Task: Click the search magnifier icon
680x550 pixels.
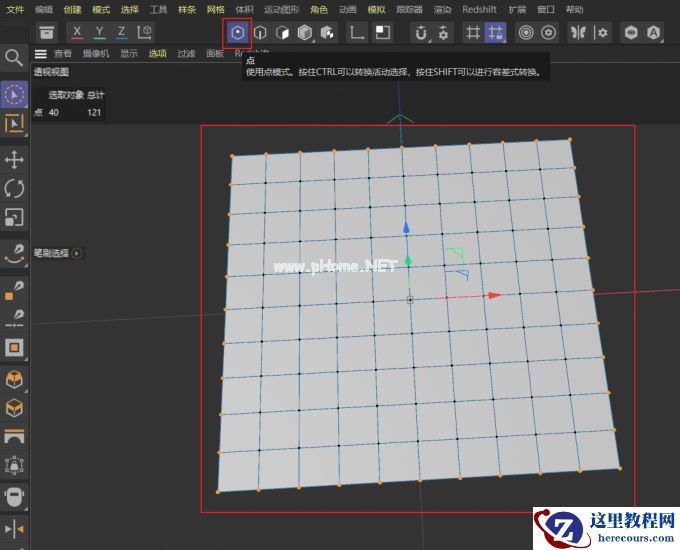Action: (x=14, y=58)
